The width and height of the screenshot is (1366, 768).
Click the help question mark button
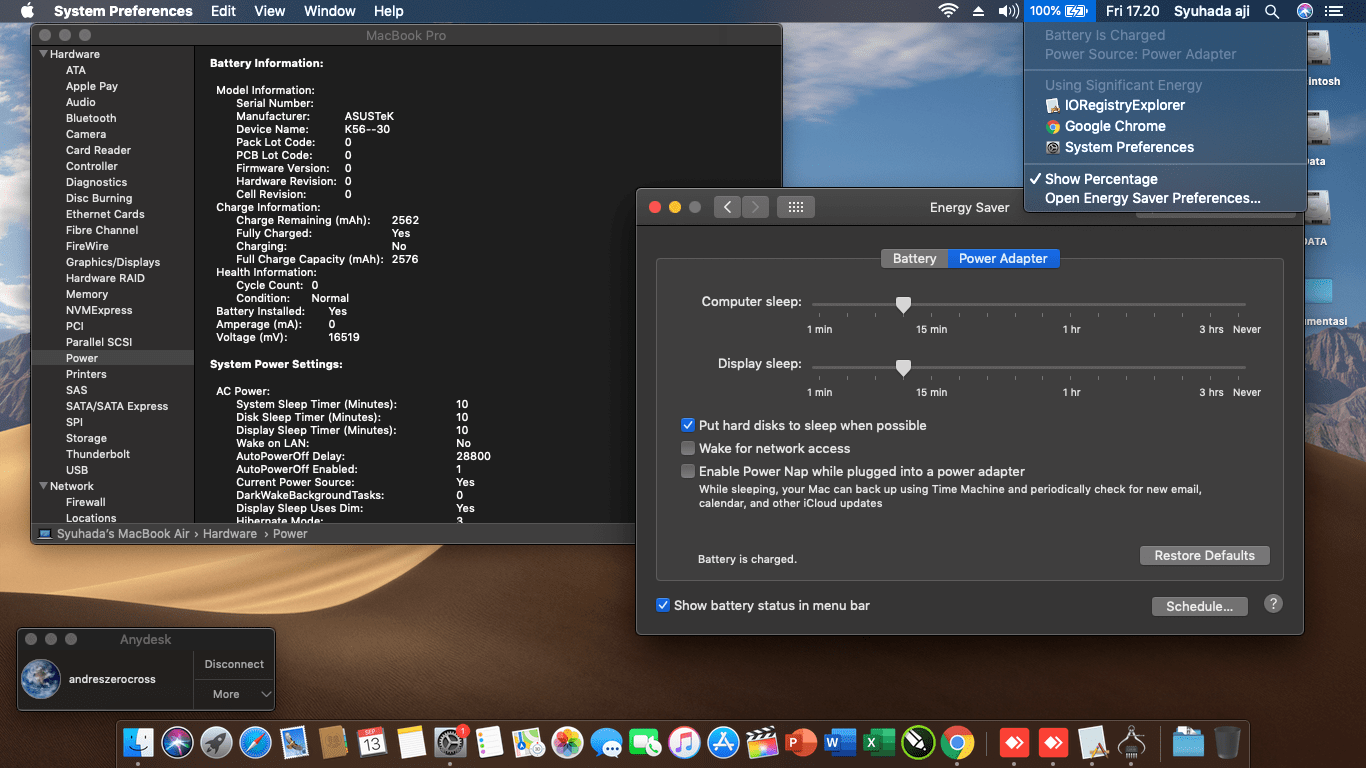(1273, 604)
